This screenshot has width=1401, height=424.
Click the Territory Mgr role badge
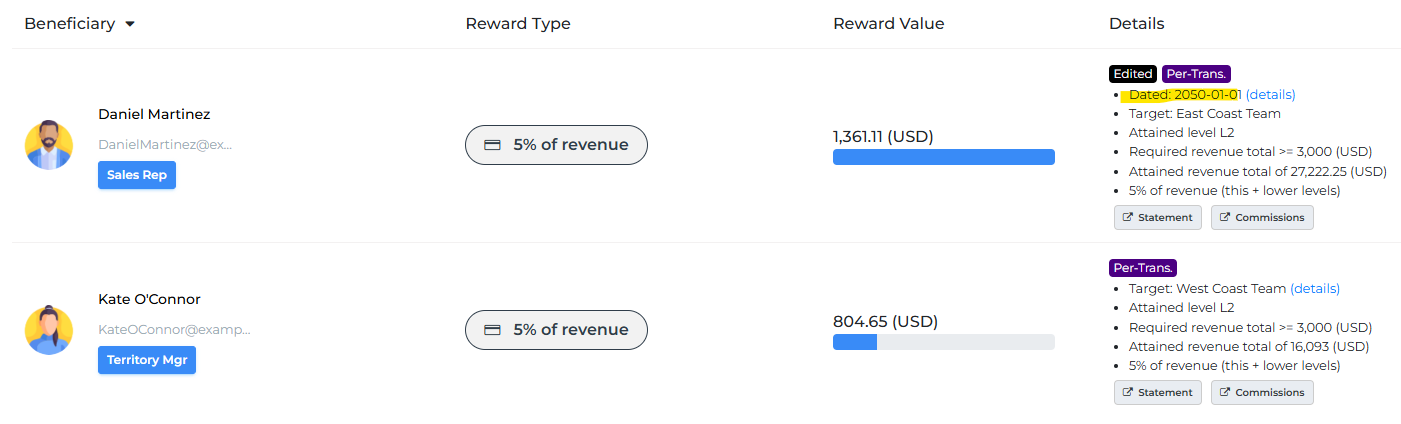147,360
